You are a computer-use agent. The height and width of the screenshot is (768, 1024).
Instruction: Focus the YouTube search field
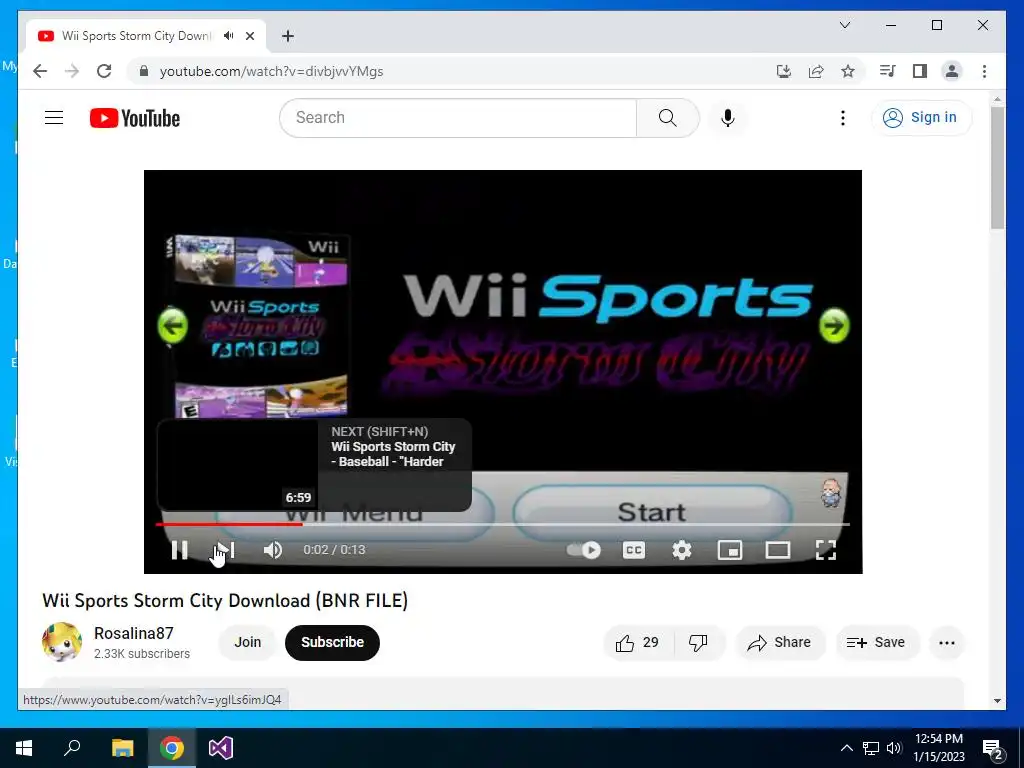[x=458, y=118]
